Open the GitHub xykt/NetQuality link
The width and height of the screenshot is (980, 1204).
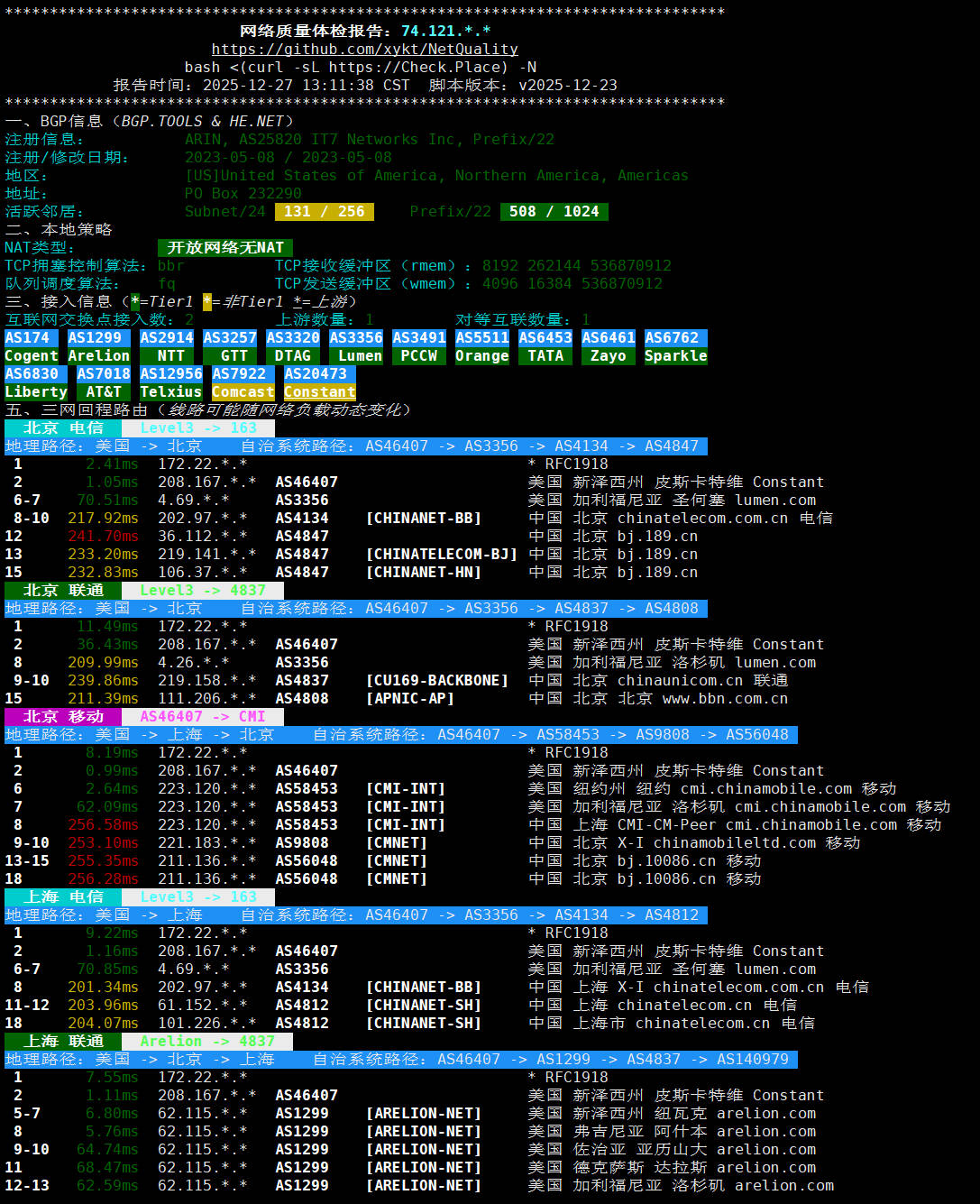[364, 50]
